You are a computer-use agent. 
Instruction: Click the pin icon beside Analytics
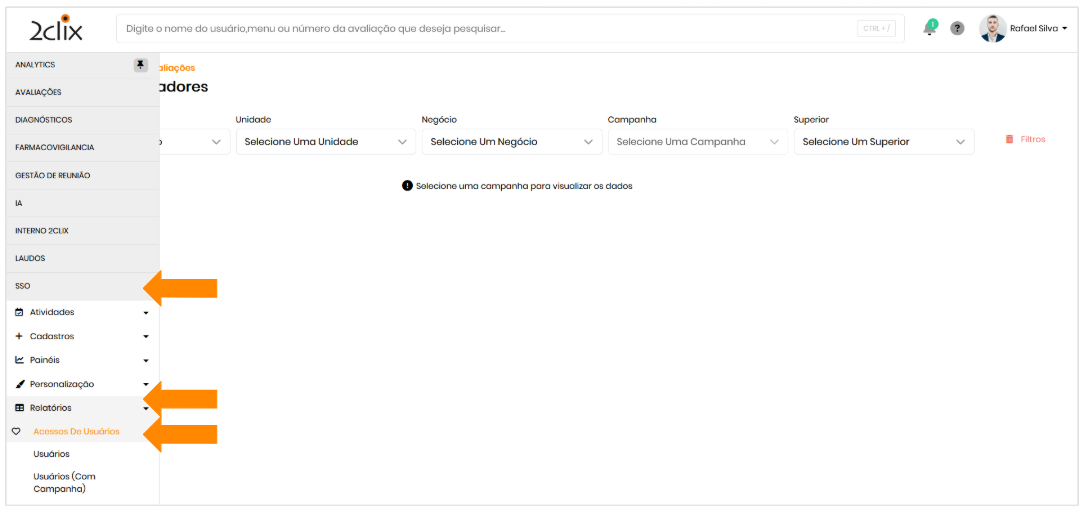(141, 65)
